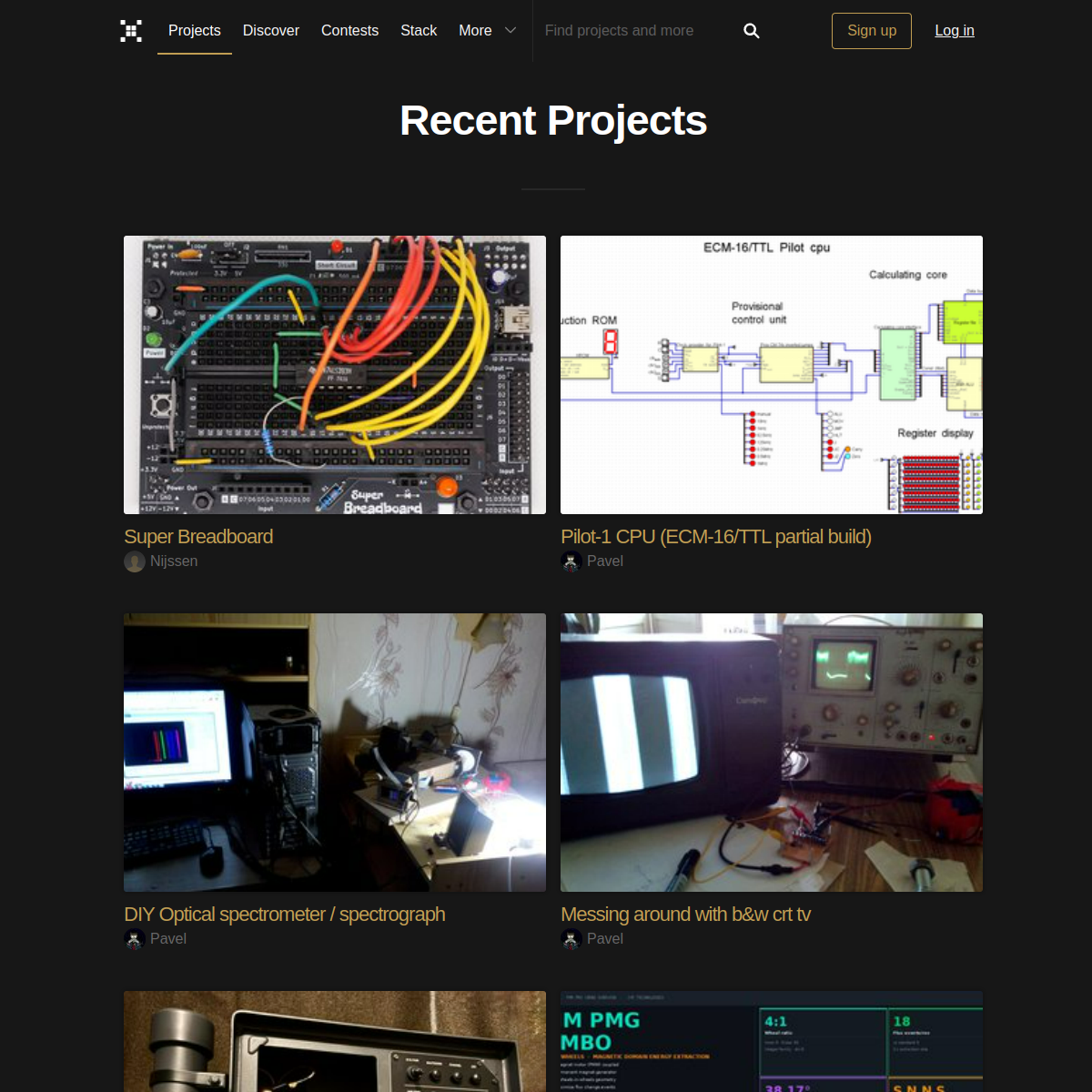This screenshot has height=1092, width=1092.
Task: Click the search magnifier icon
Action: pyautogui.click(x=751, y=30)
